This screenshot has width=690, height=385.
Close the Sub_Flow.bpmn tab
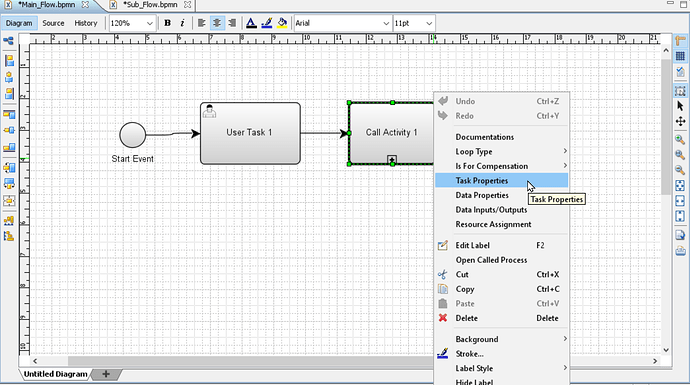click(187, 5)
